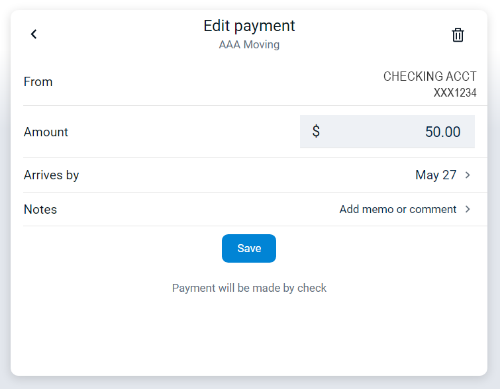500x389 pixels.
Task: Click the Amount label
Action: 46,132
